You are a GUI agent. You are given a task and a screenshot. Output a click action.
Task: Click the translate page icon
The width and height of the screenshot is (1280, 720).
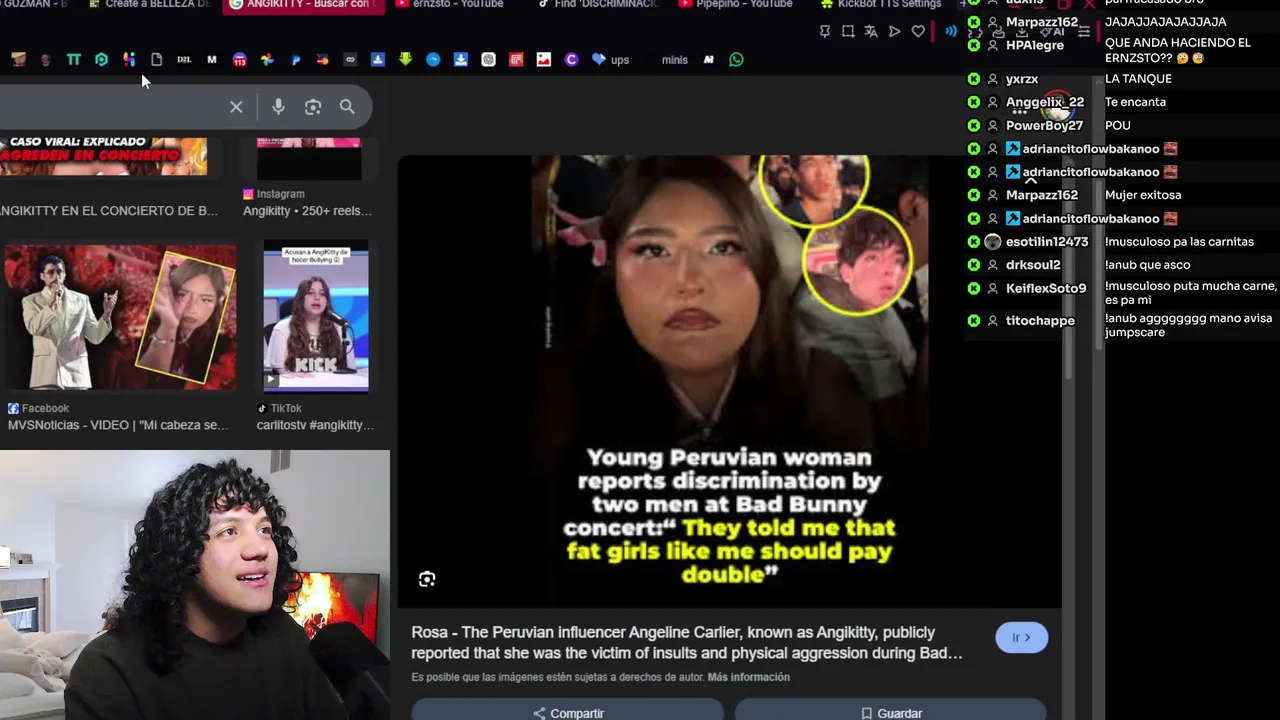coord(871,32)
